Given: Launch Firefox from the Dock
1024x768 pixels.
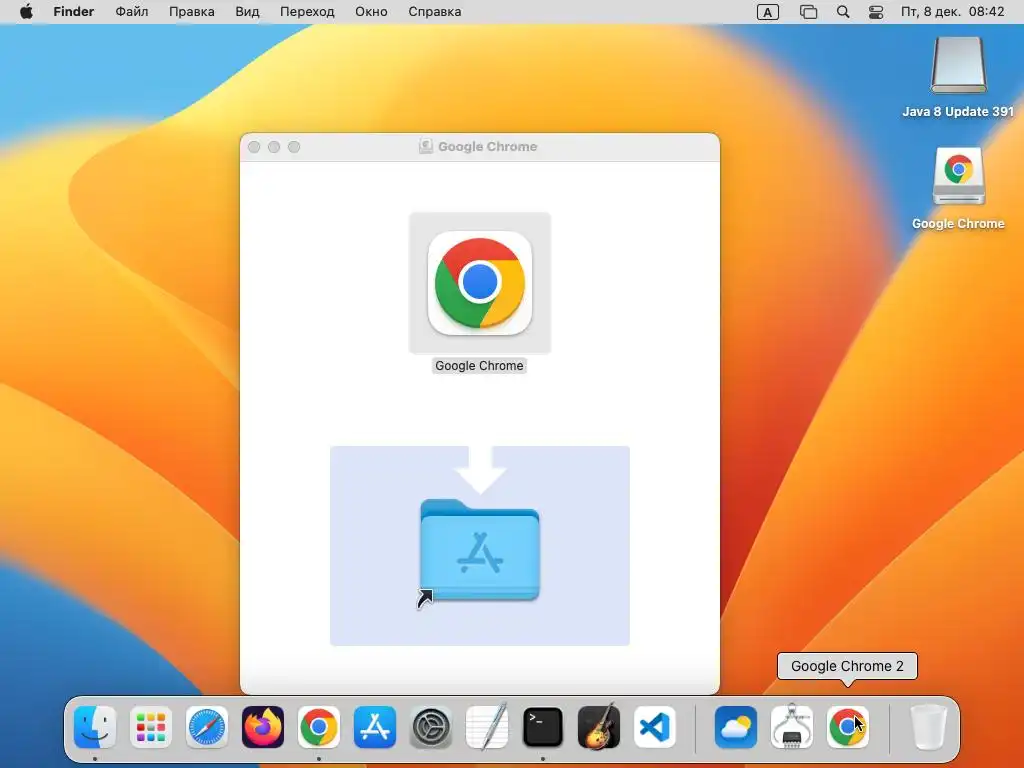Looking at the screenshot, I should (263, 727).
